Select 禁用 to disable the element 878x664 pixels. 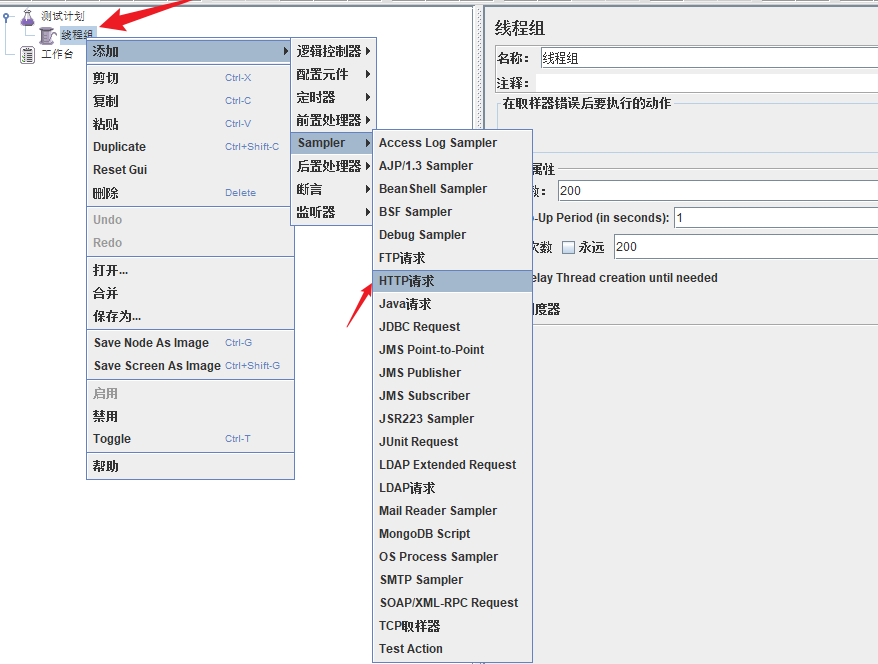click(106, 416)
